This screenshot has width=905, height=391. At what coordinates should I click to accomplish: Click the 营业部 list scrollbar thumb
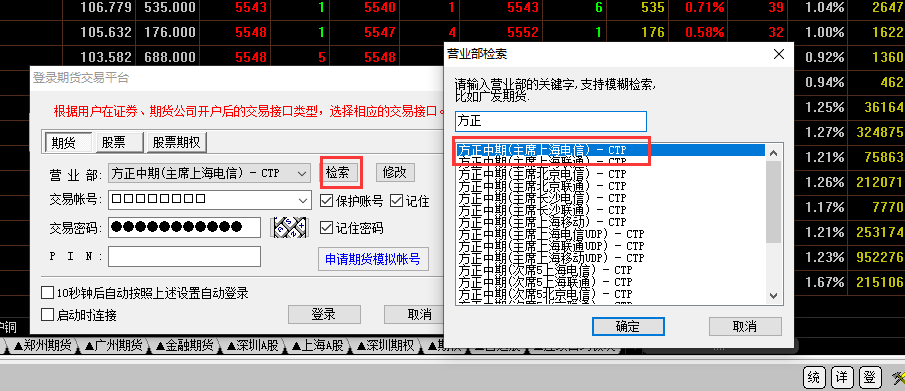pyautogui.click(x=774, y=201)
